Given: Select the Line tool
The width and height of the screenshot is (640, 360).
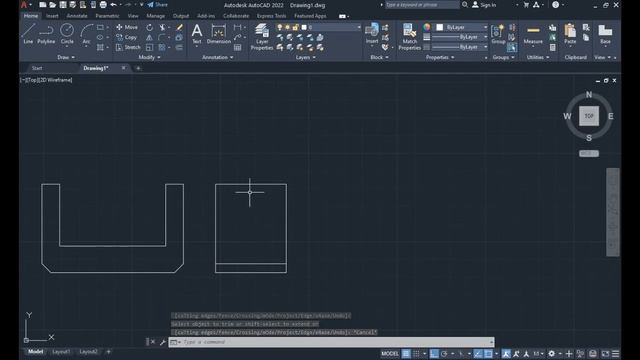Looking at the screenshot, I should coord(28,34).
